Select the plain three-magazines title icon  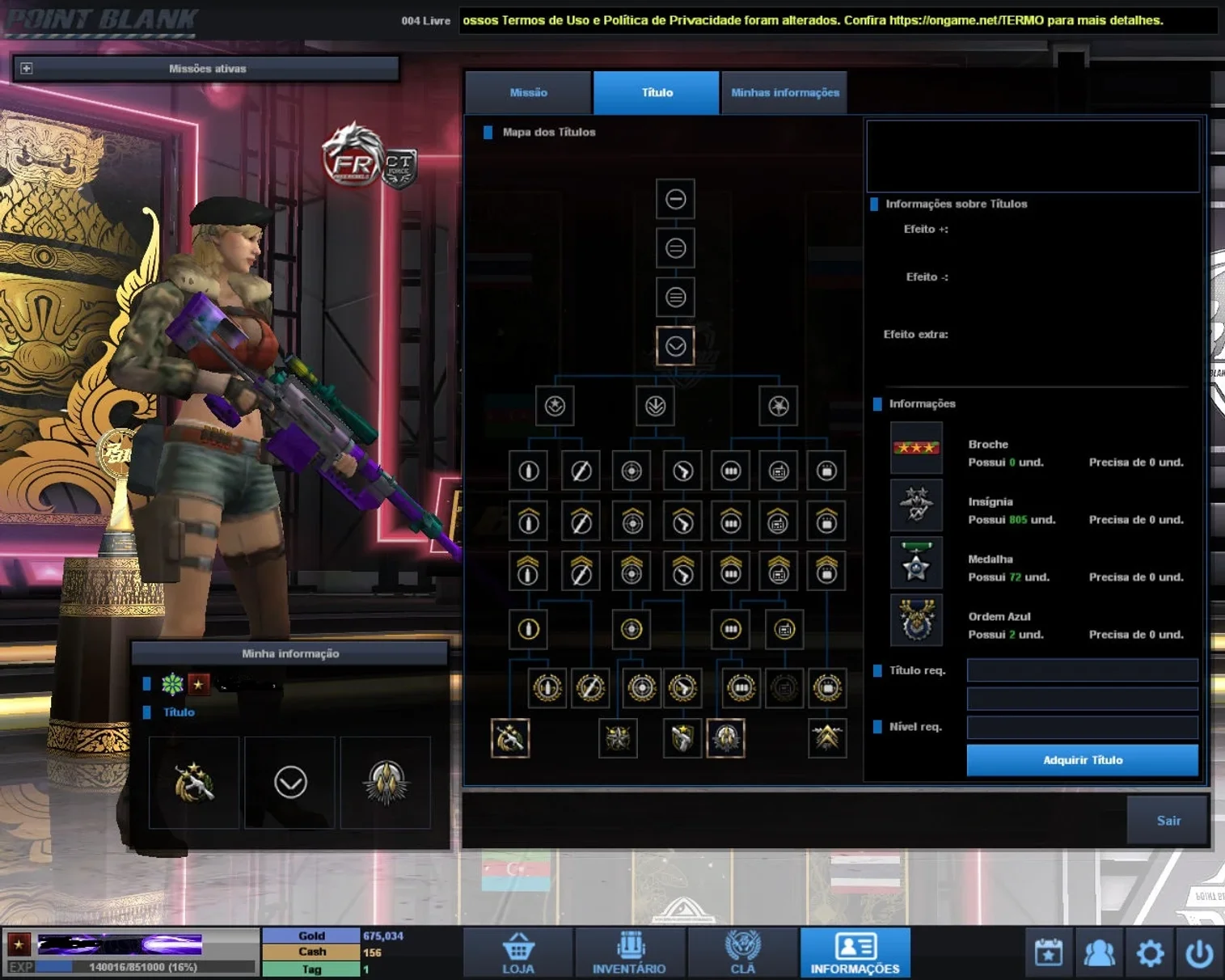(x=730, y=471)
